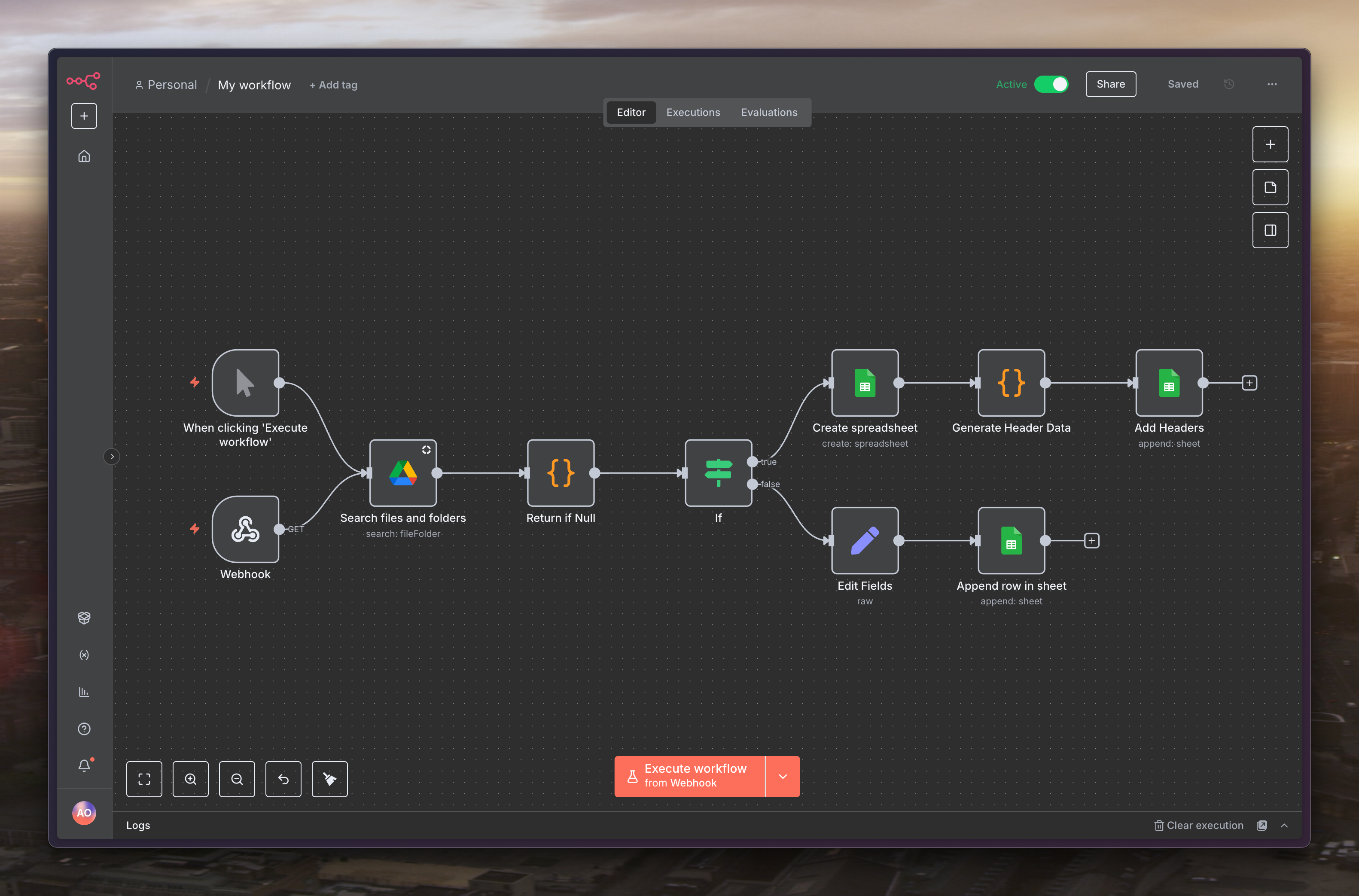Click the tidy up nodes broom icon
1359x896 pixels.
[329, 779]
